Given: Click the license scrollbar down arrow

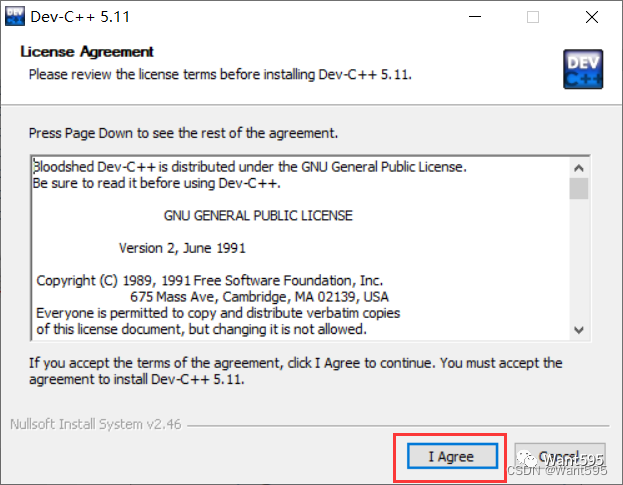Looking at the screenshot, I should (x=579, y=330).
